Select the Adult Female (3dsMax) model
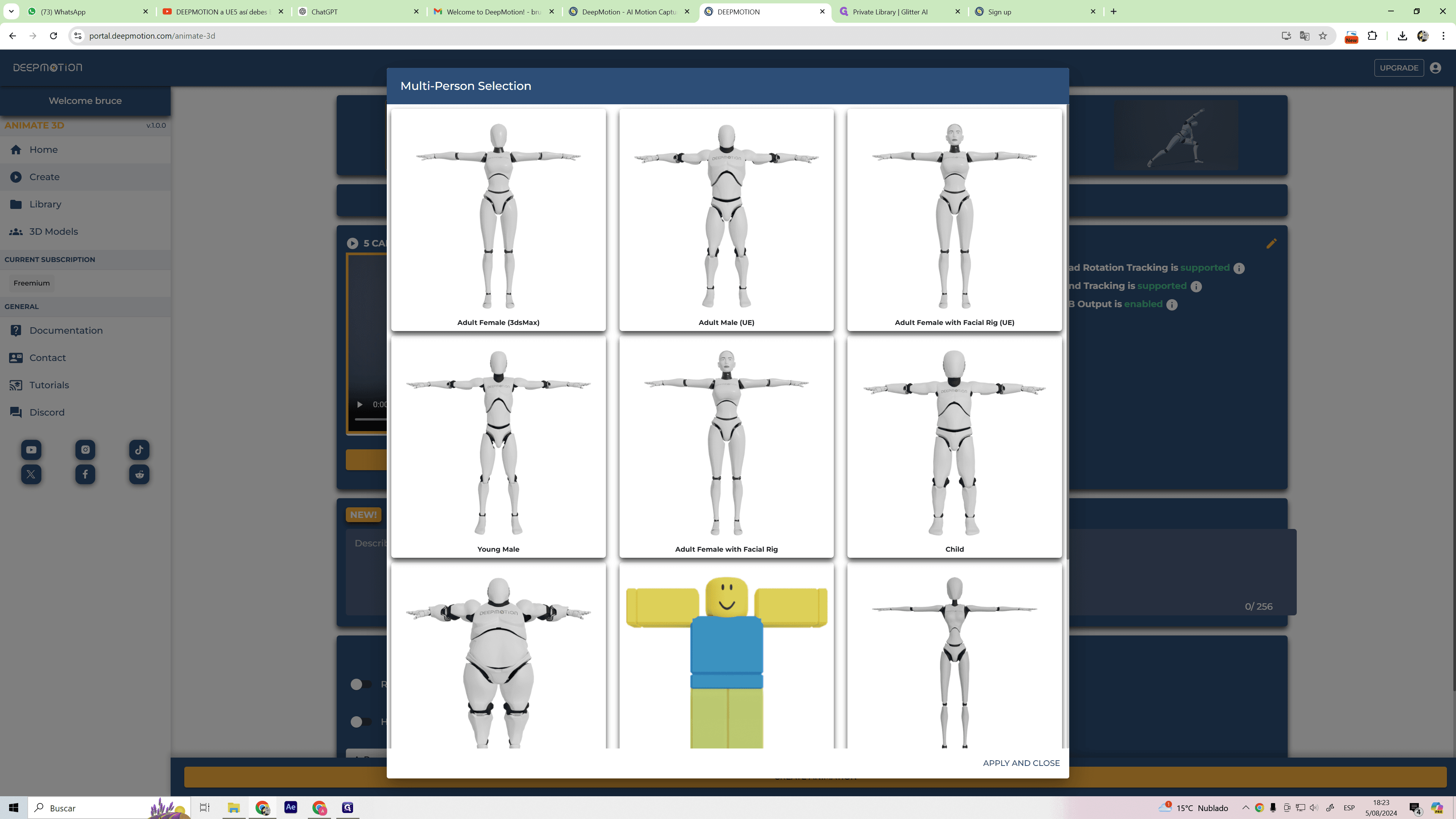 click(x=498, y=220)
